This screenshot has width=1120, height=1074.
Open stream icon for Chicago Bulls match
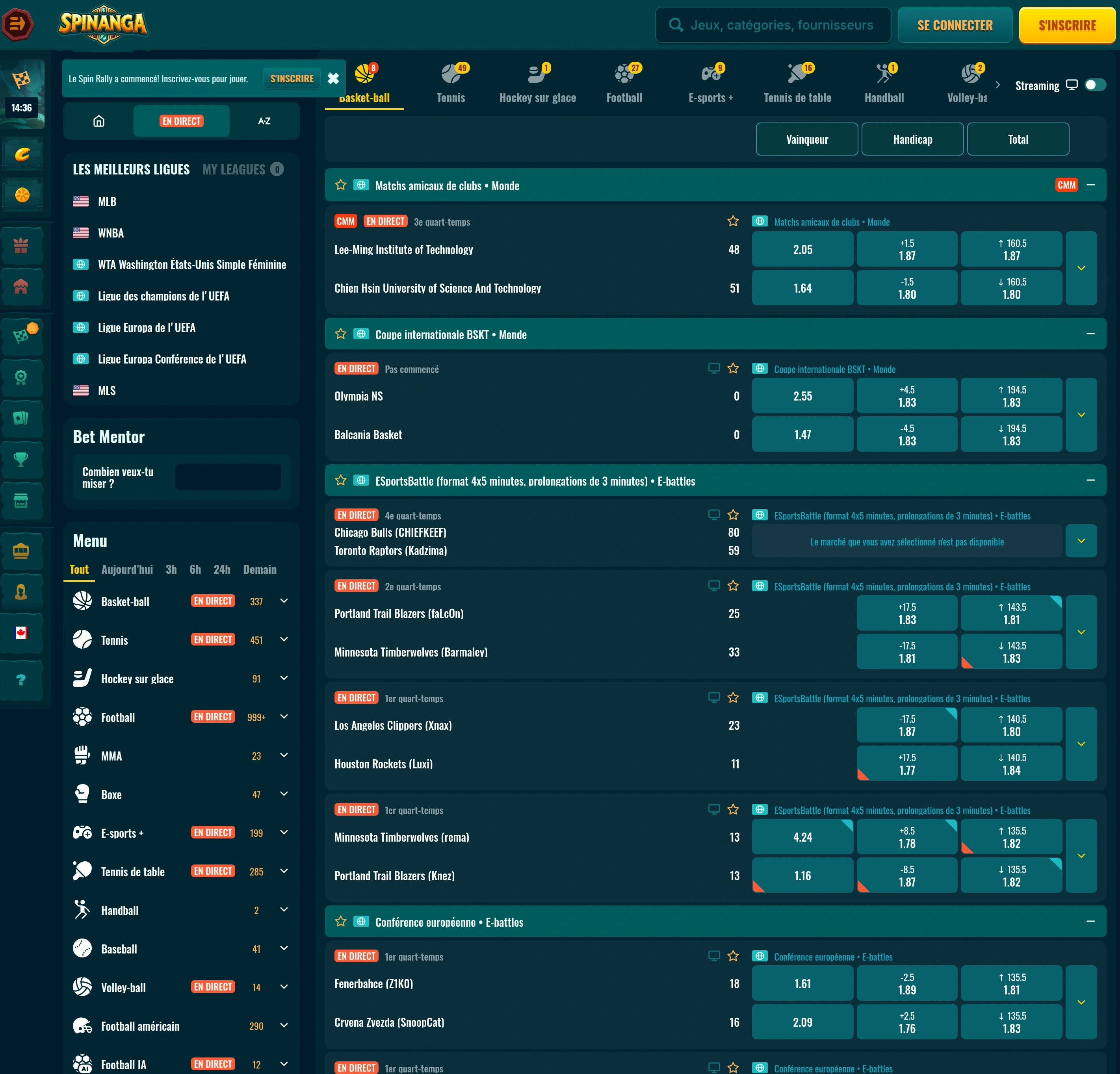714,515
